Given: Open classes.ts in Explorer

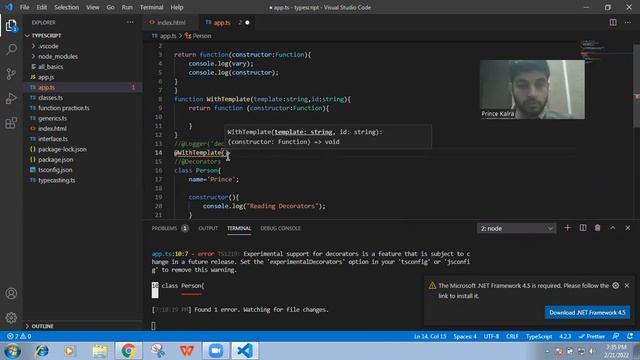Looking at the screenshot, I should (50, 98).
